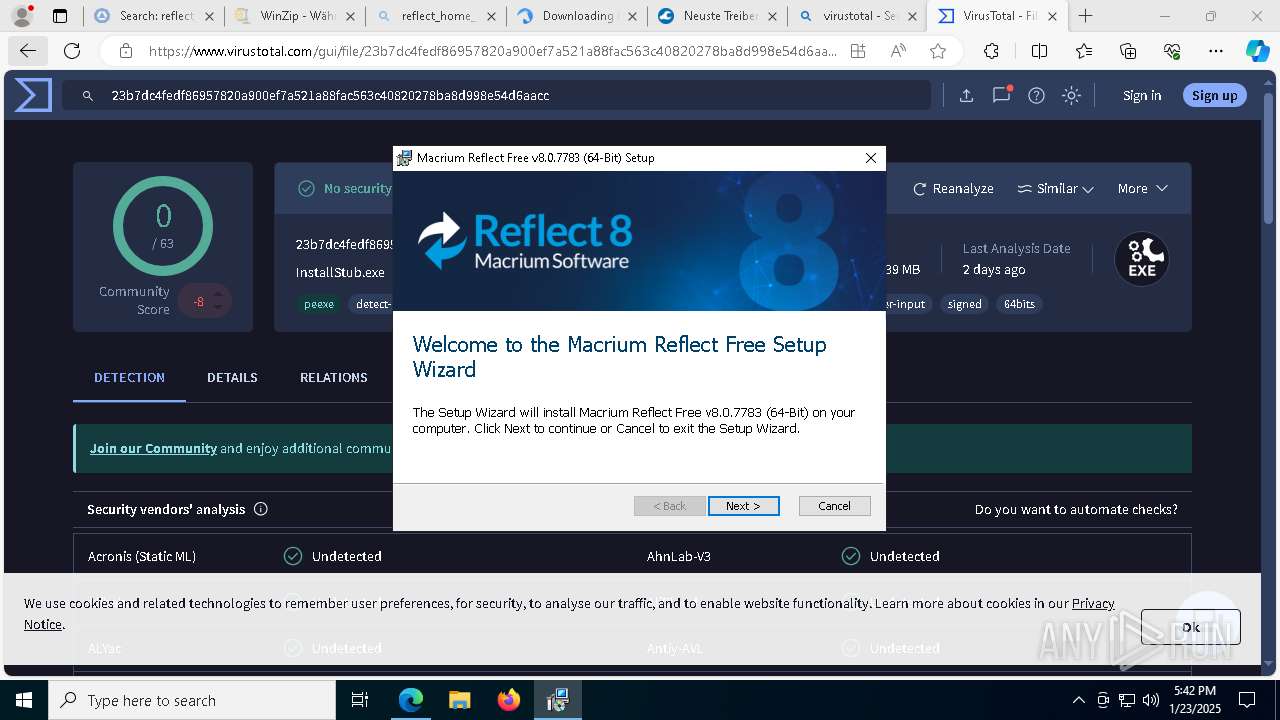Click the taskbar search box

click(x=192, y=700)
